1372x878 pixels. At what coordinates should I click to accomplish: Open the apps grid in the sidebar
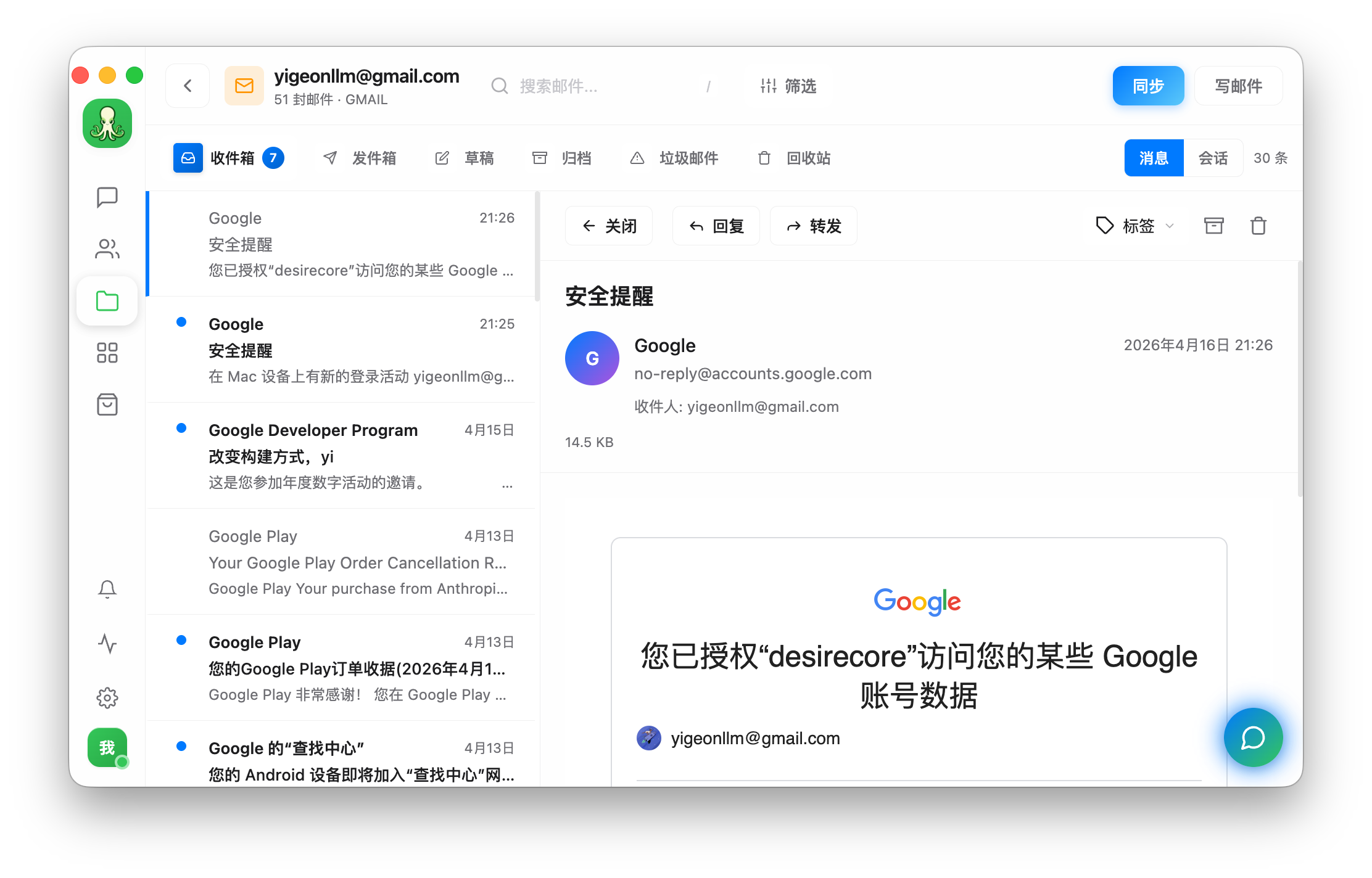tap(107, 352)
